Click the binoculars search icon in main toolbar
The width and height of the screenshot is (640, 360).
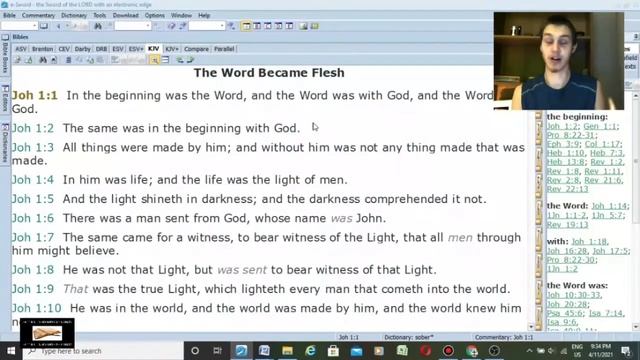(98, 26)
